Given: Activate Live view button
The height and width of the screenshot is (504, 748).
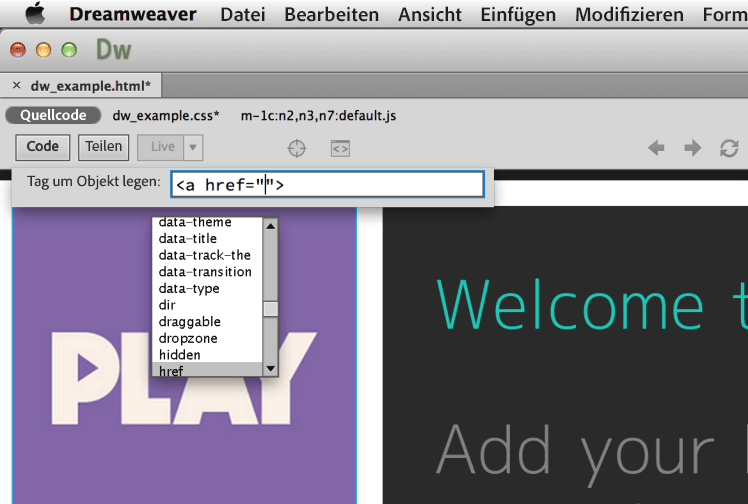Looking at the screenshot, I should click(161, 147).
